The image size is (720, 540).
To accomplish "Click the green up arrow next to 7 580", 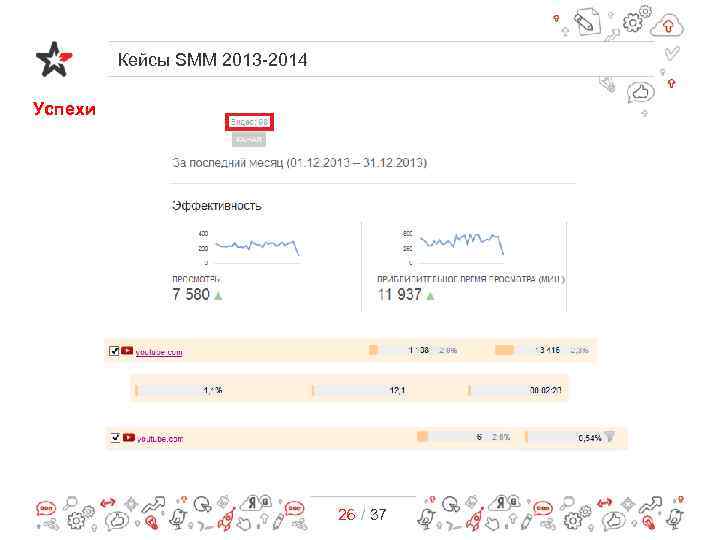I will click(x=218, y=296).
